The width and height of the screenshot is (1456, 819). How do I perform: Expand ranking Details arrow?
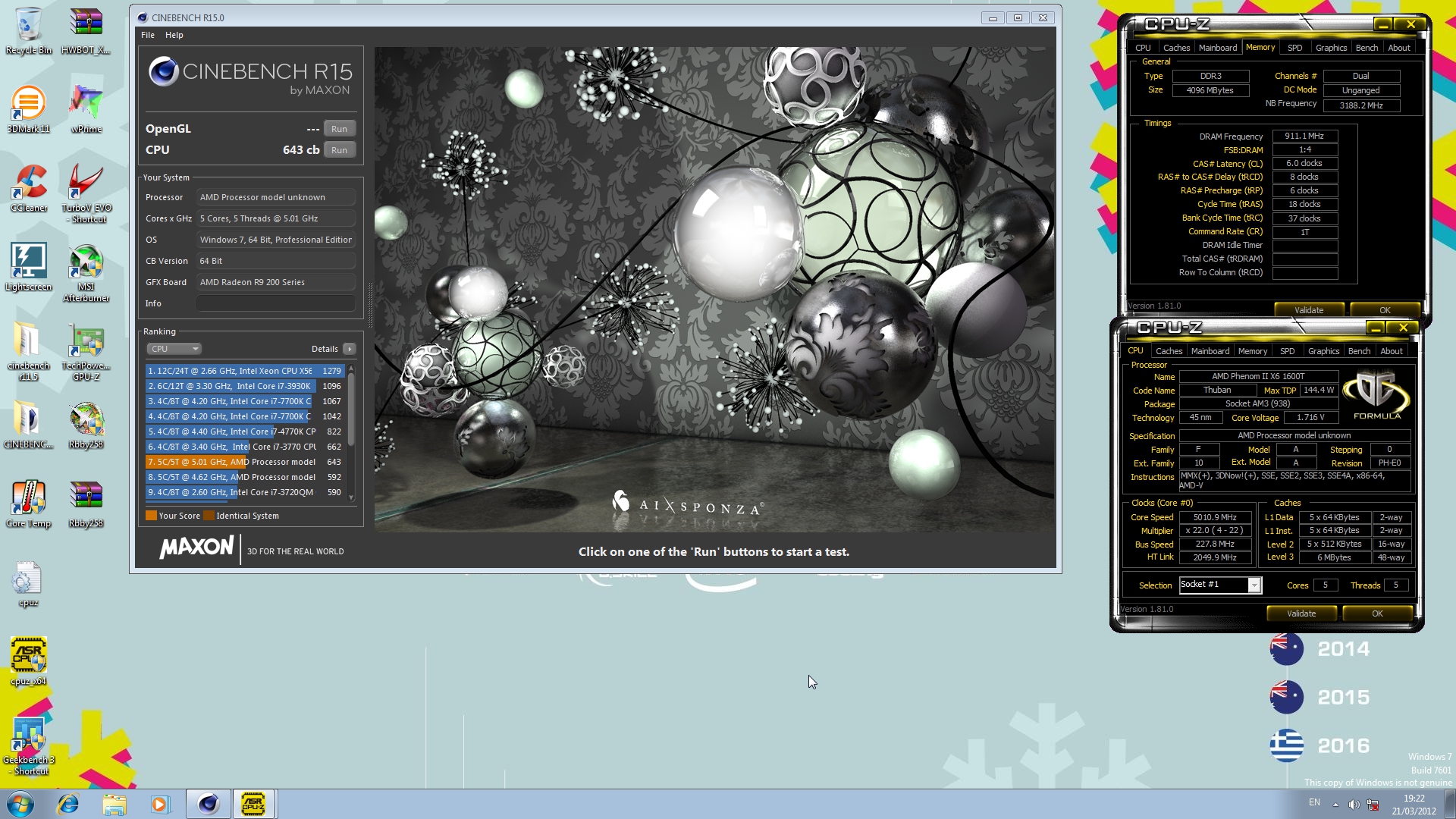pos(349,349)
